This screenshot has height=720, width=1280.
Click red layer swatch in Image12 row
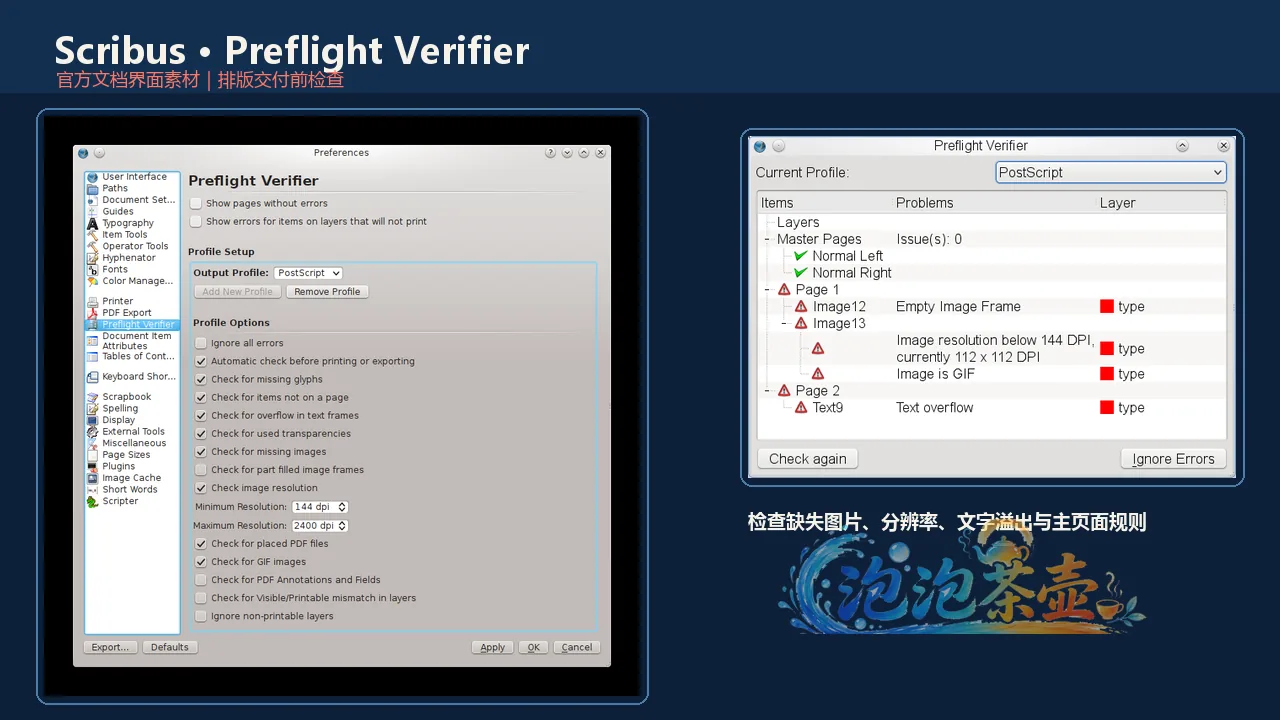[x=1107, y=307]
